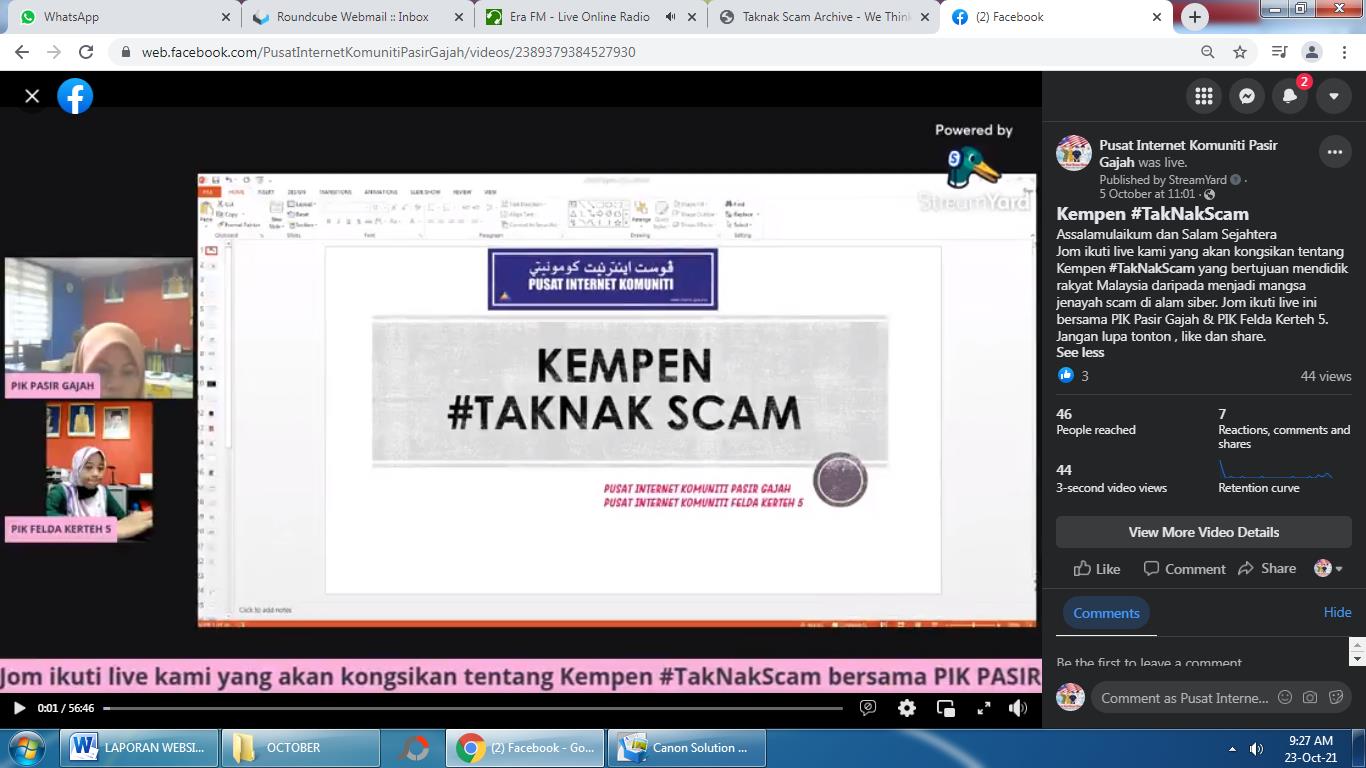Play the live video
The height and width of the screenshot is (768, 1366).
(x=19, y=708)
